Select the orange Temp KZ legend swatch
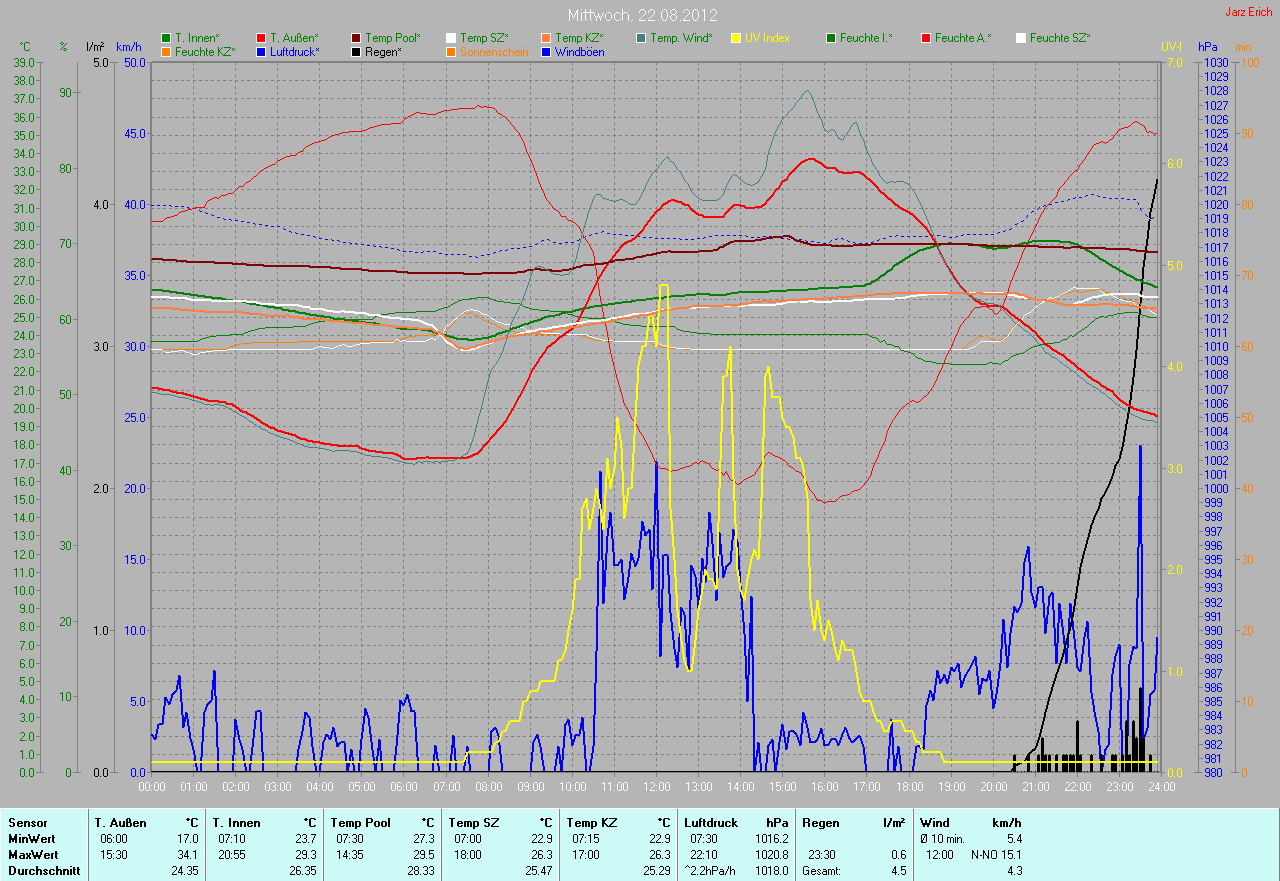 click(x=546, y=38)
